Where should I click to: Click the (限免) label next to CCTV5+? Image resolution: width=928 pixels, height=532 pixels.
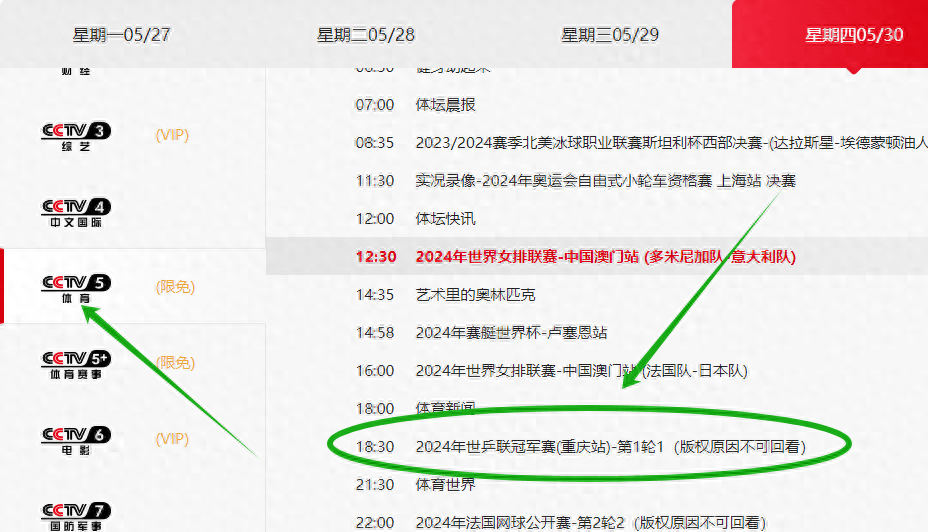tap(175, 363)
